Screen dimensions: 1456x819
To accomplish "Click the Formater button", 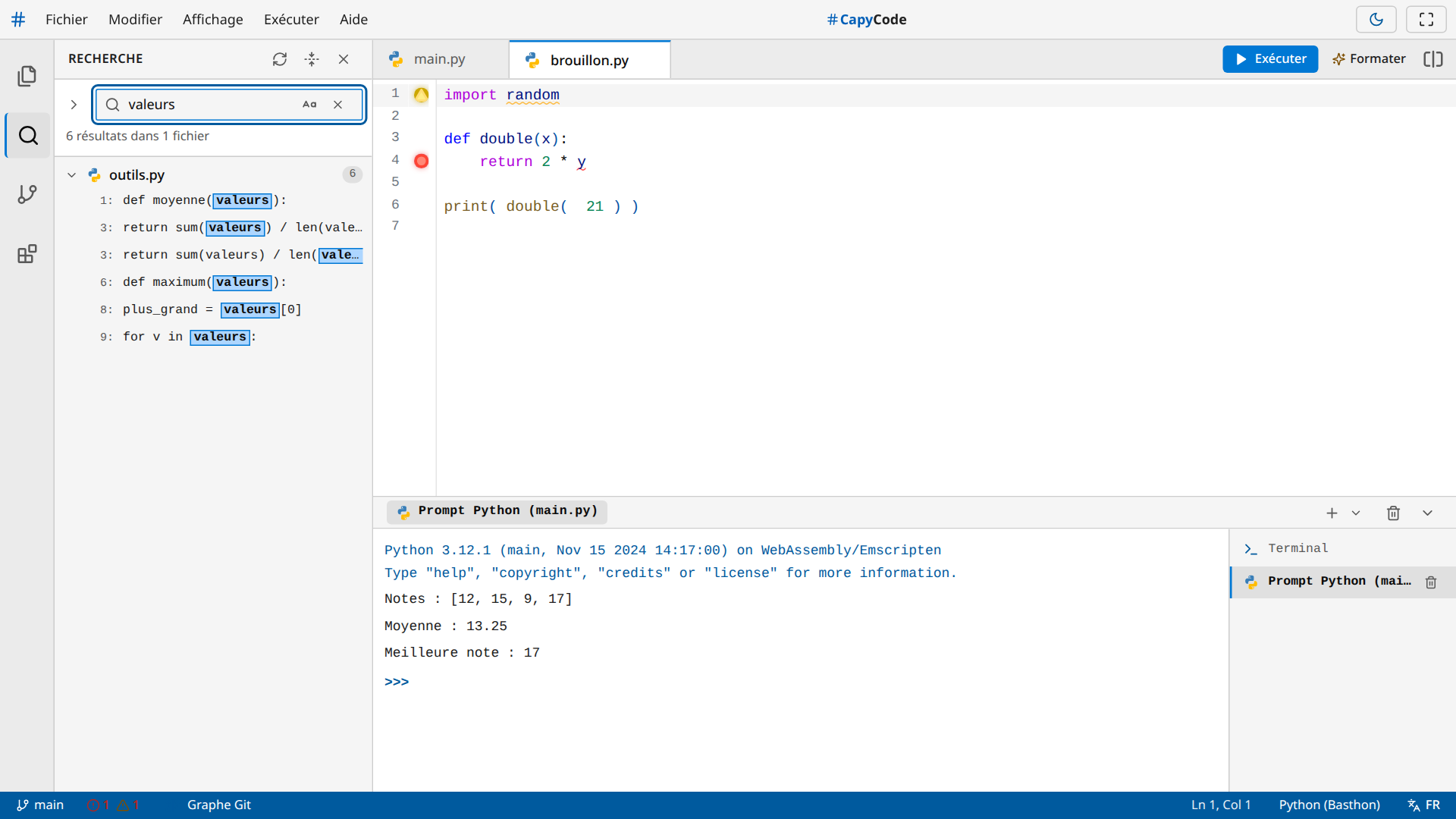I will [1369, 59].
